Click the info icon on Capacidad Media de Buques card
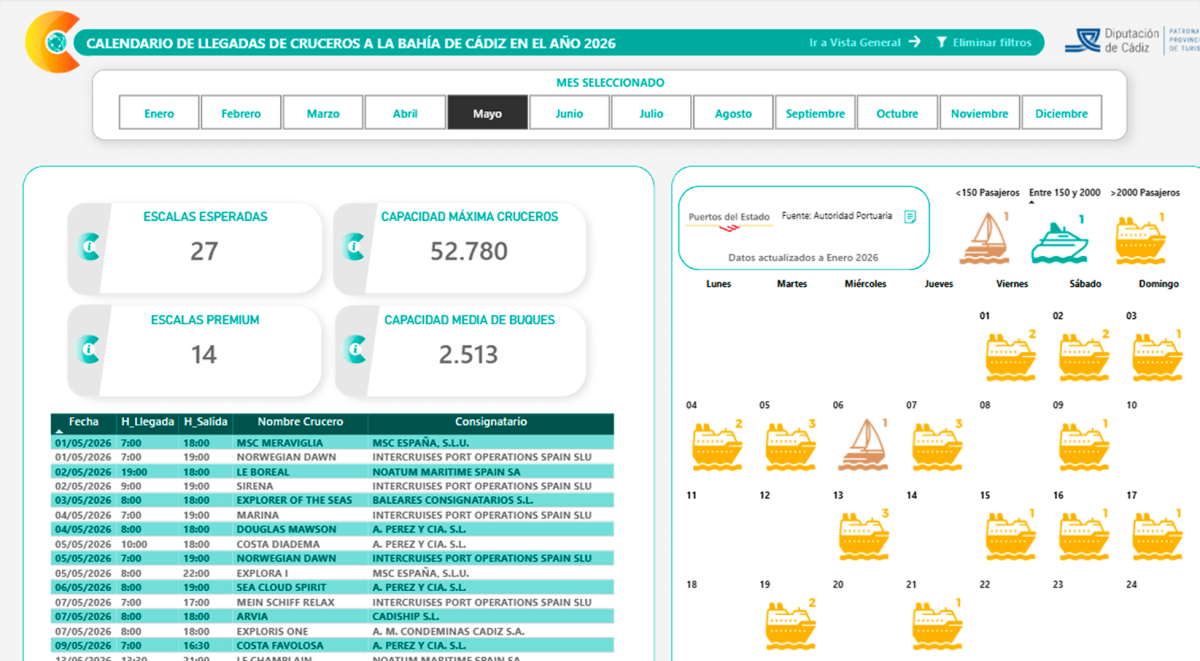 (355, 349)
